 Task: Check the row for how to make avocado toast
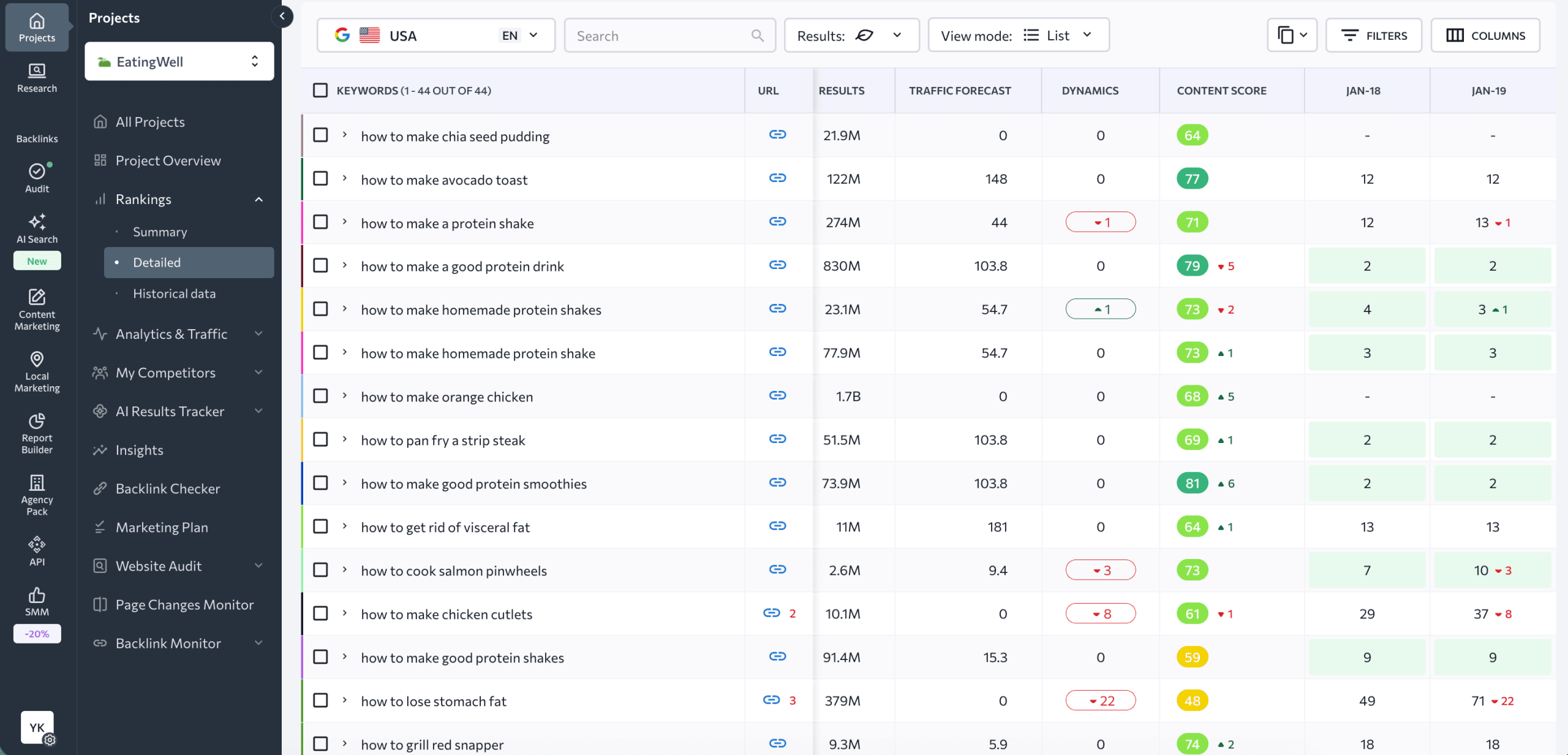[x=320, y=178]
